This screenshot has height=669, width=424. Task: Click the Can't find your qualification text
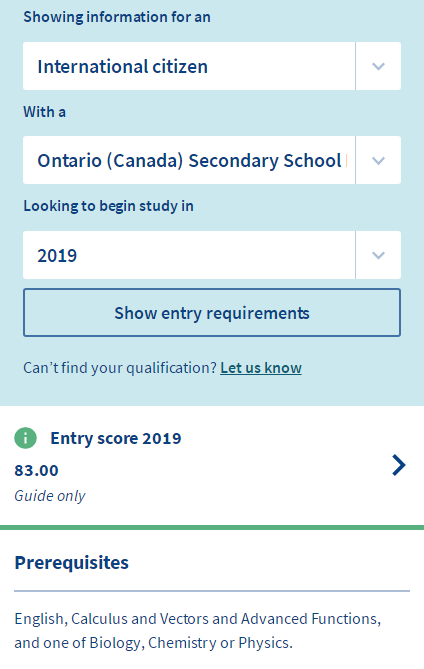(120, 368)
